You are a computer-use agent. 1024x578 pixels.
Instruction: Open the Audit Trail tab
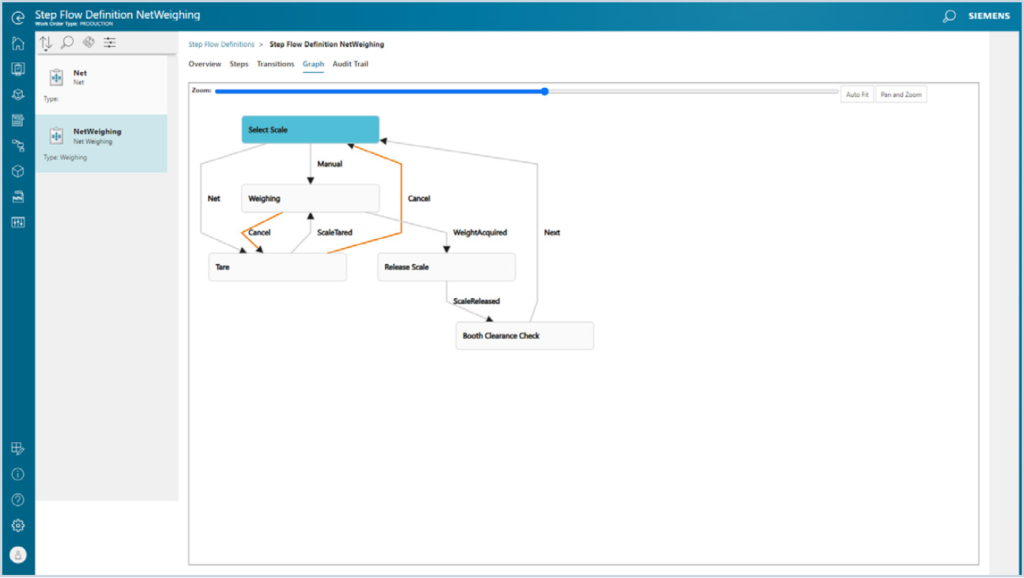[350, 64]
